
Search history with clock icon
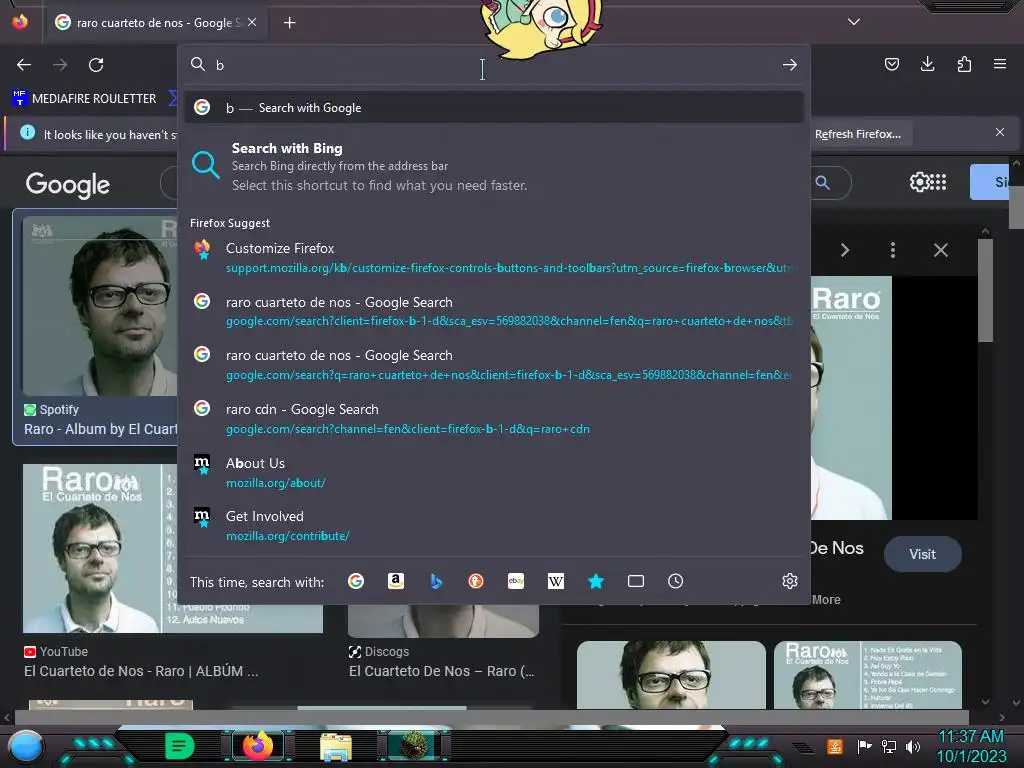(x=675, y=581)
